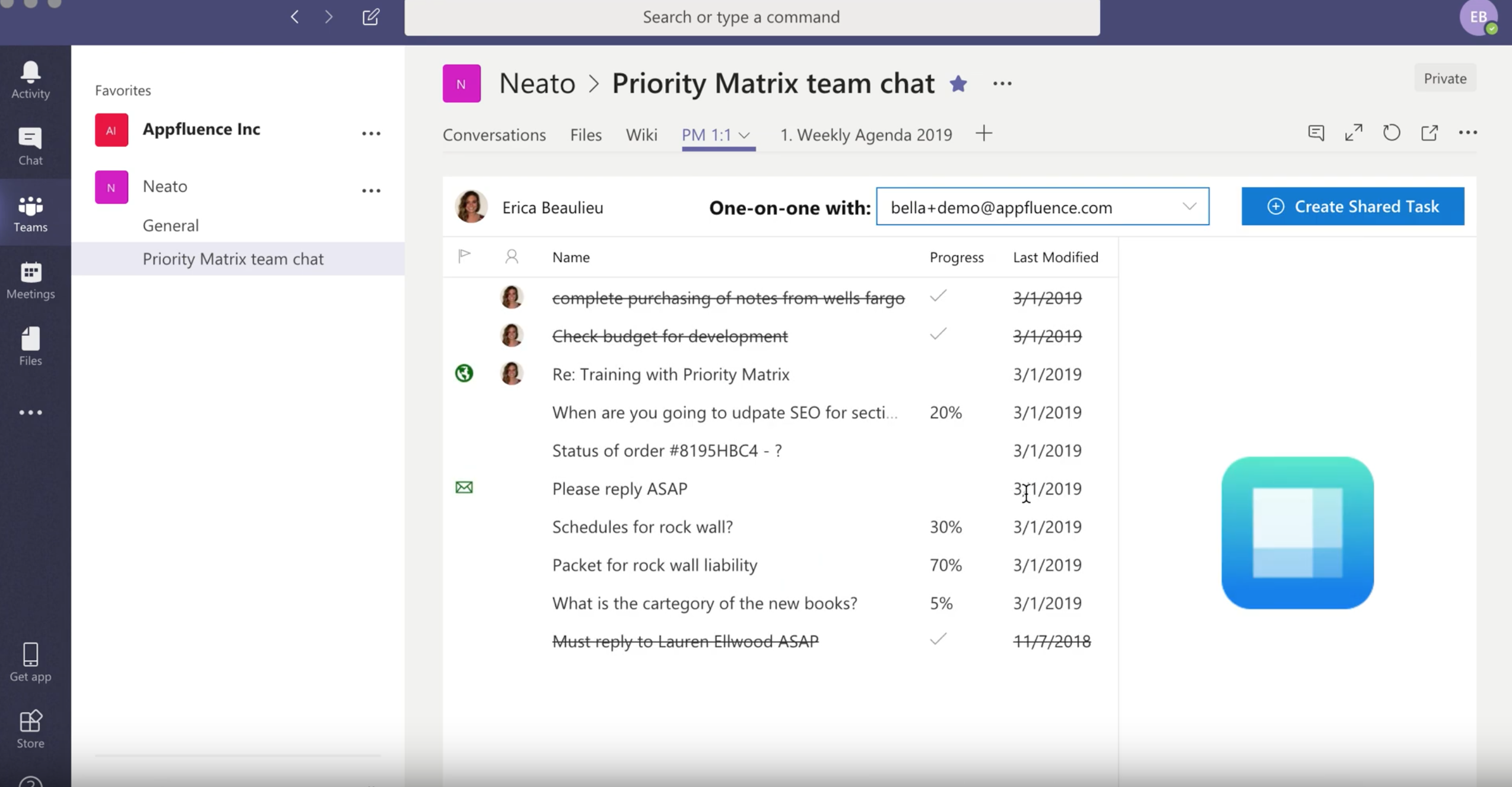Uncheck 'Check budget for development' completion checkmark
Image resolution: width=1512 pixels, height=787 pixels.
click(938, 334)
